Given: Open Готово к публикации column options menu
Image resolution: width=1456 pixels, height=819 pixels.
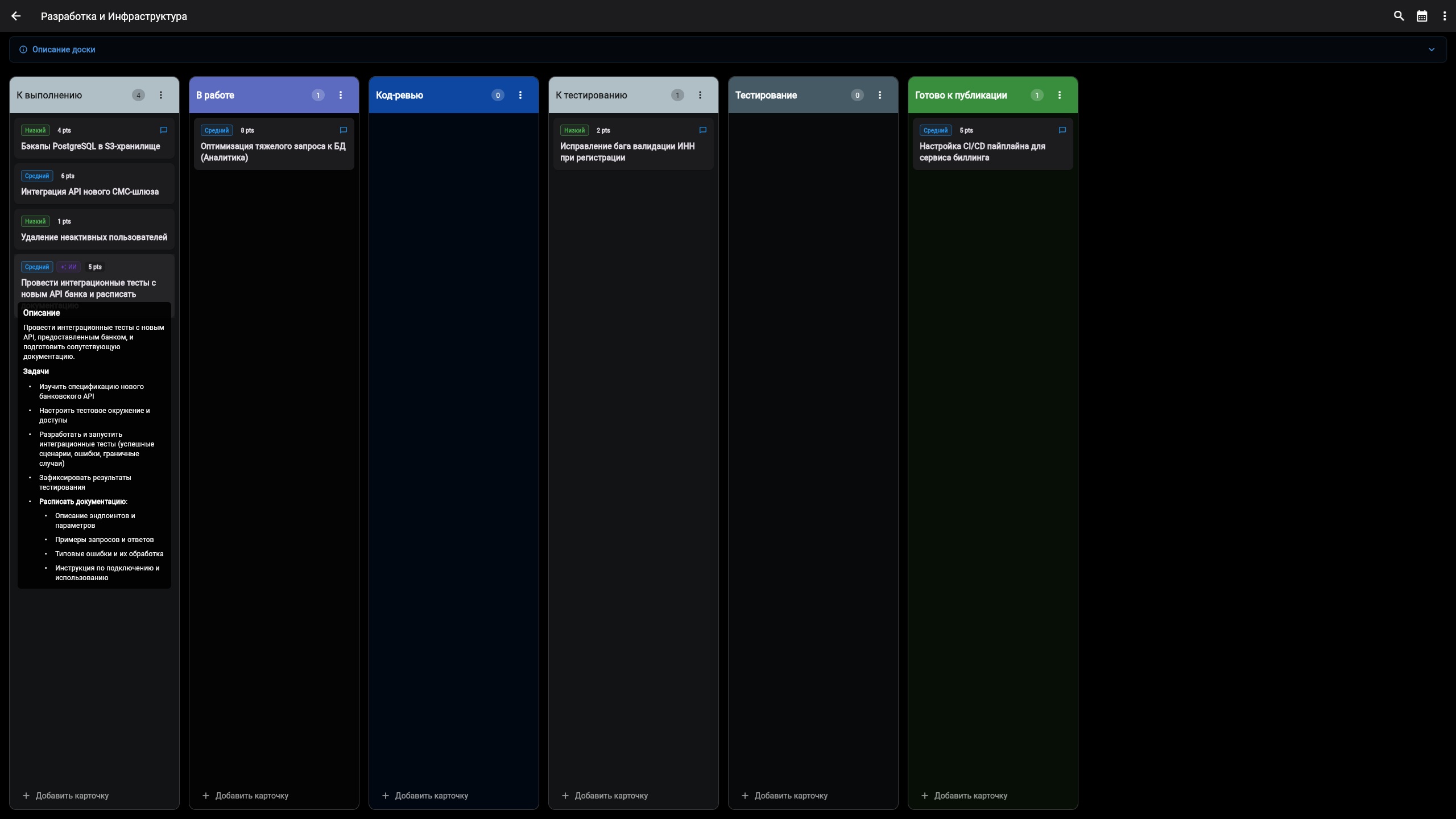Looking at the screenshot, I should [1060, 95].
